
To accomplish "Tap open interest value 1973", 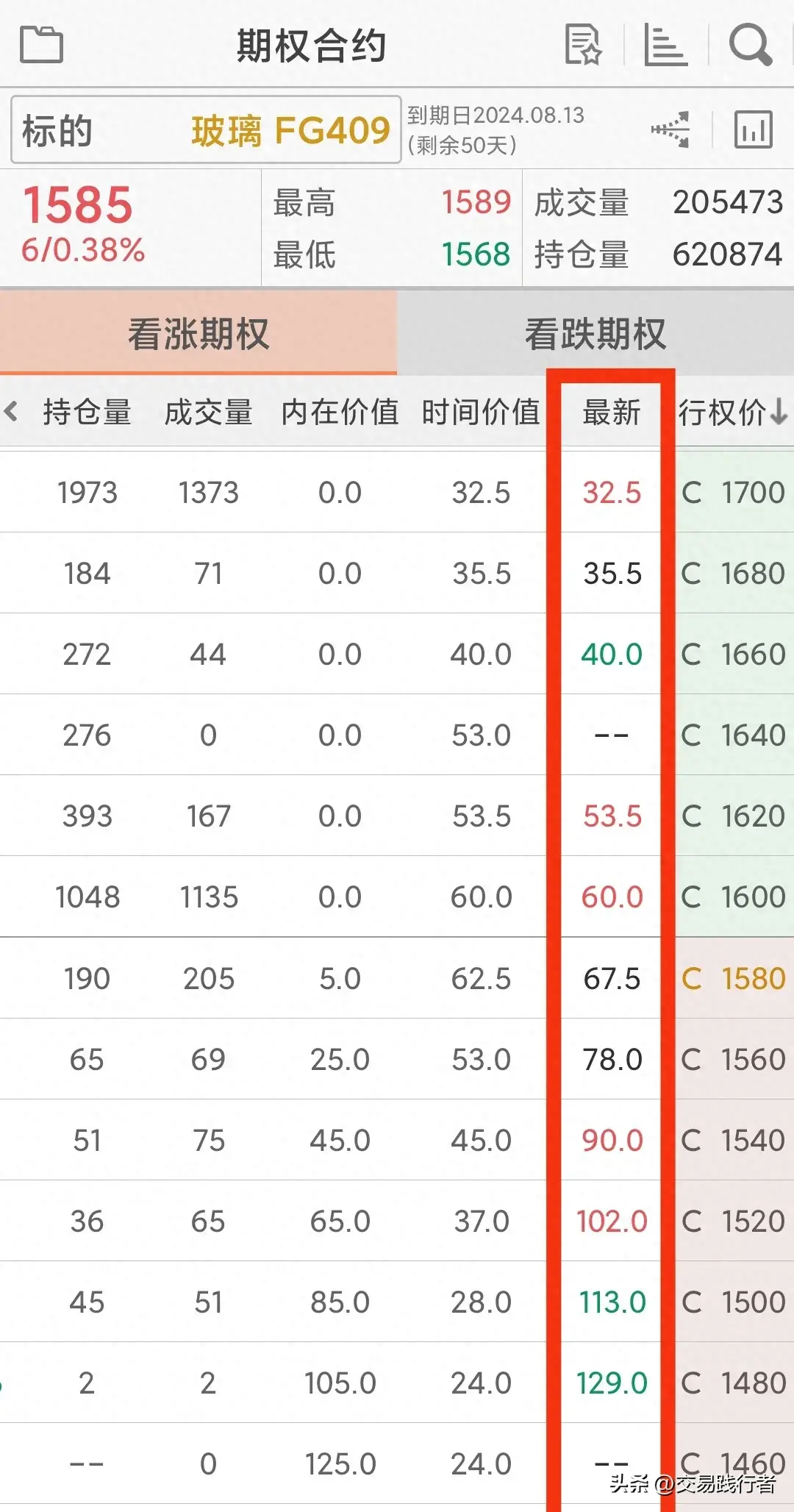I will pos(87,492).
